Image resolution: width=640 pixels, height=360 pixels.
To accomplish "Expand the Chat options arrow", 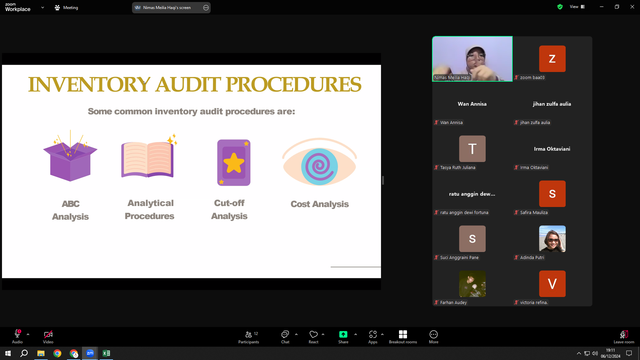I will coord(296,334).
